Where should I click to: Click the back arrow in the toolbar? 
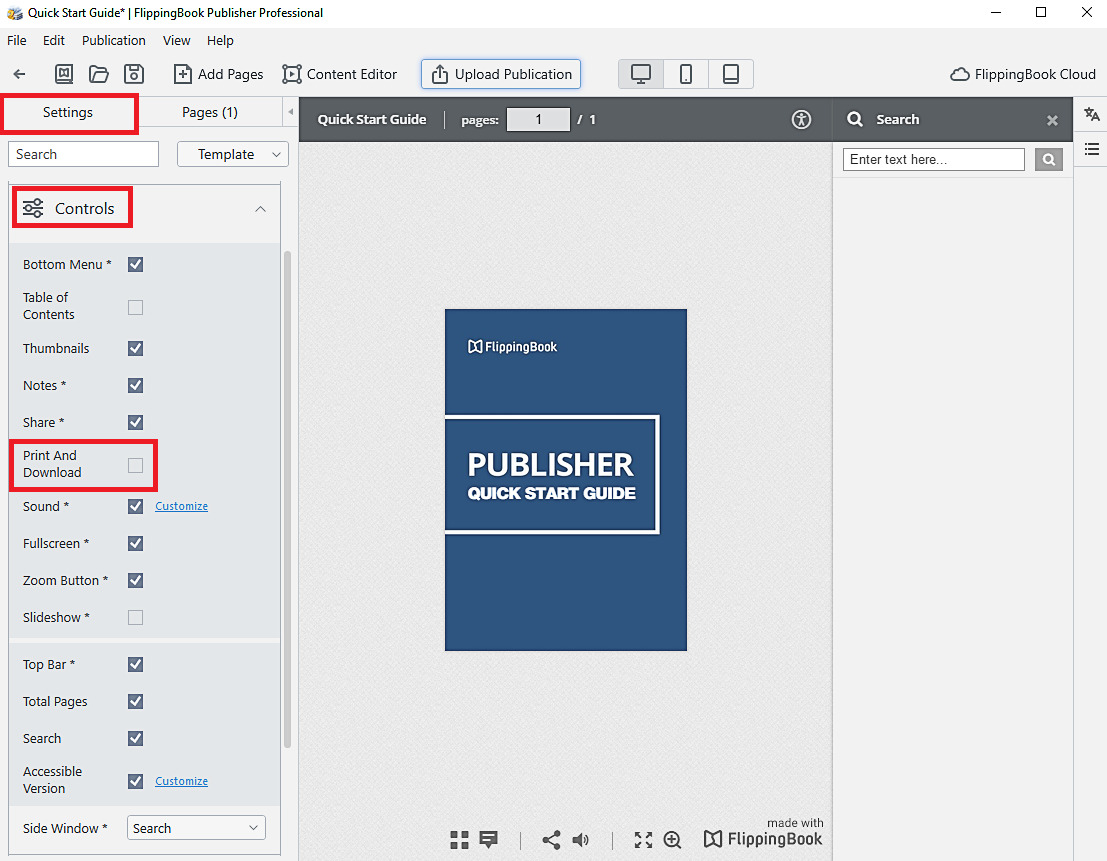pos(20,74)
